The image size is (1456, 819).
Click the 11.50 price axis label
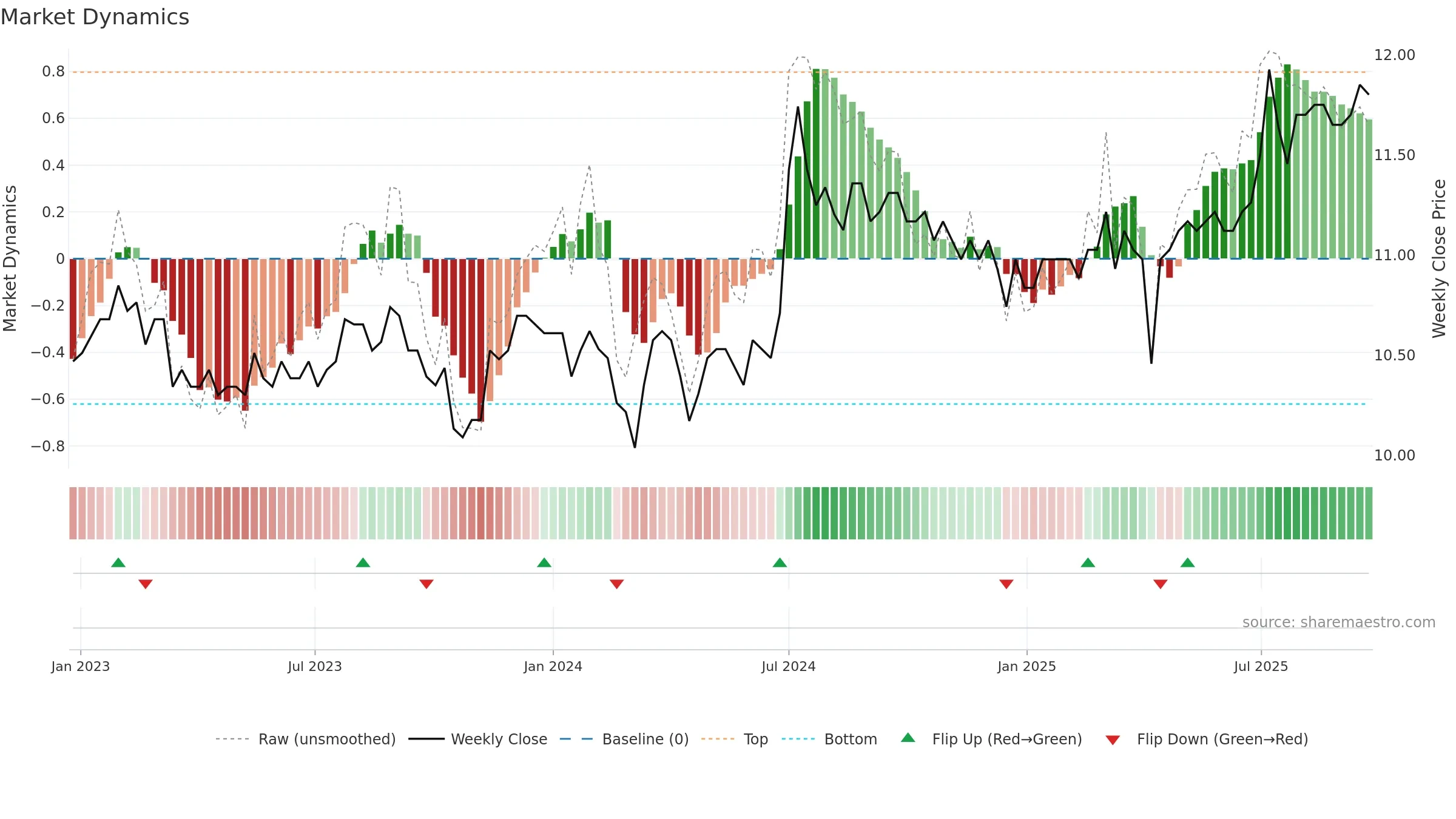[1395, 155]
